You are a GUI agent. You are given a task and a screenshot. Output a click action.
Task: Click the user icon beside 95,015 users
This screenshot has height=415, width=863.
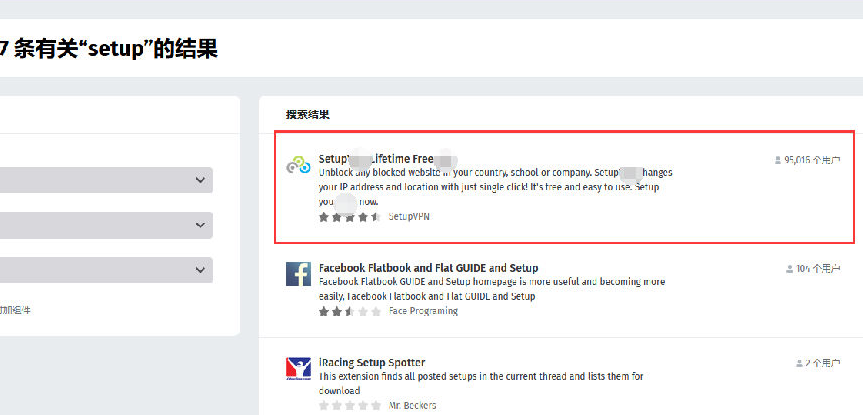click(778, 159)
